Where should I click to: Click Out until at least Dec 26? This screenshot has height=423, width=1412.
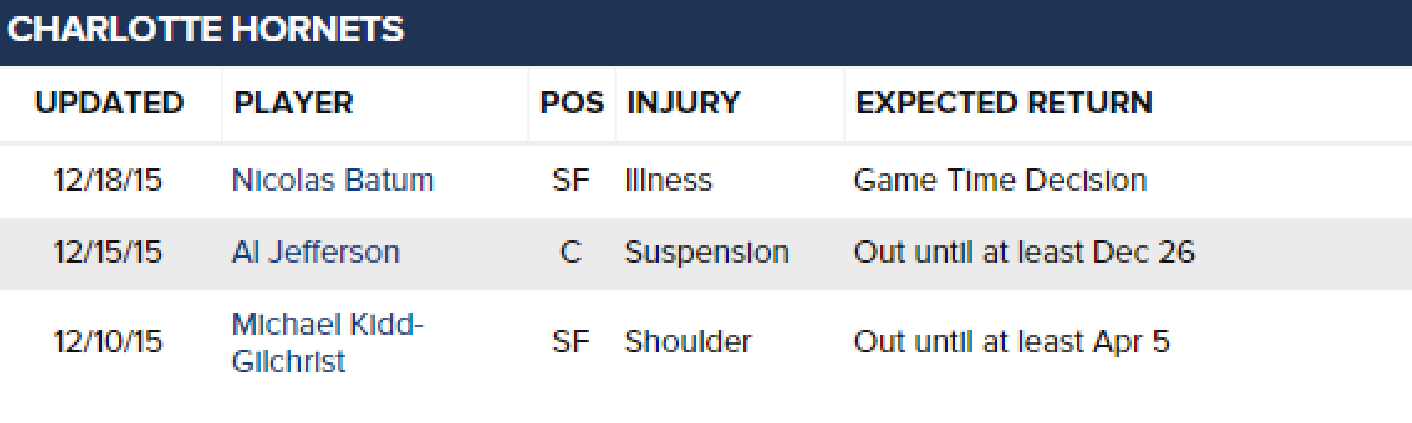(1024, 252)
